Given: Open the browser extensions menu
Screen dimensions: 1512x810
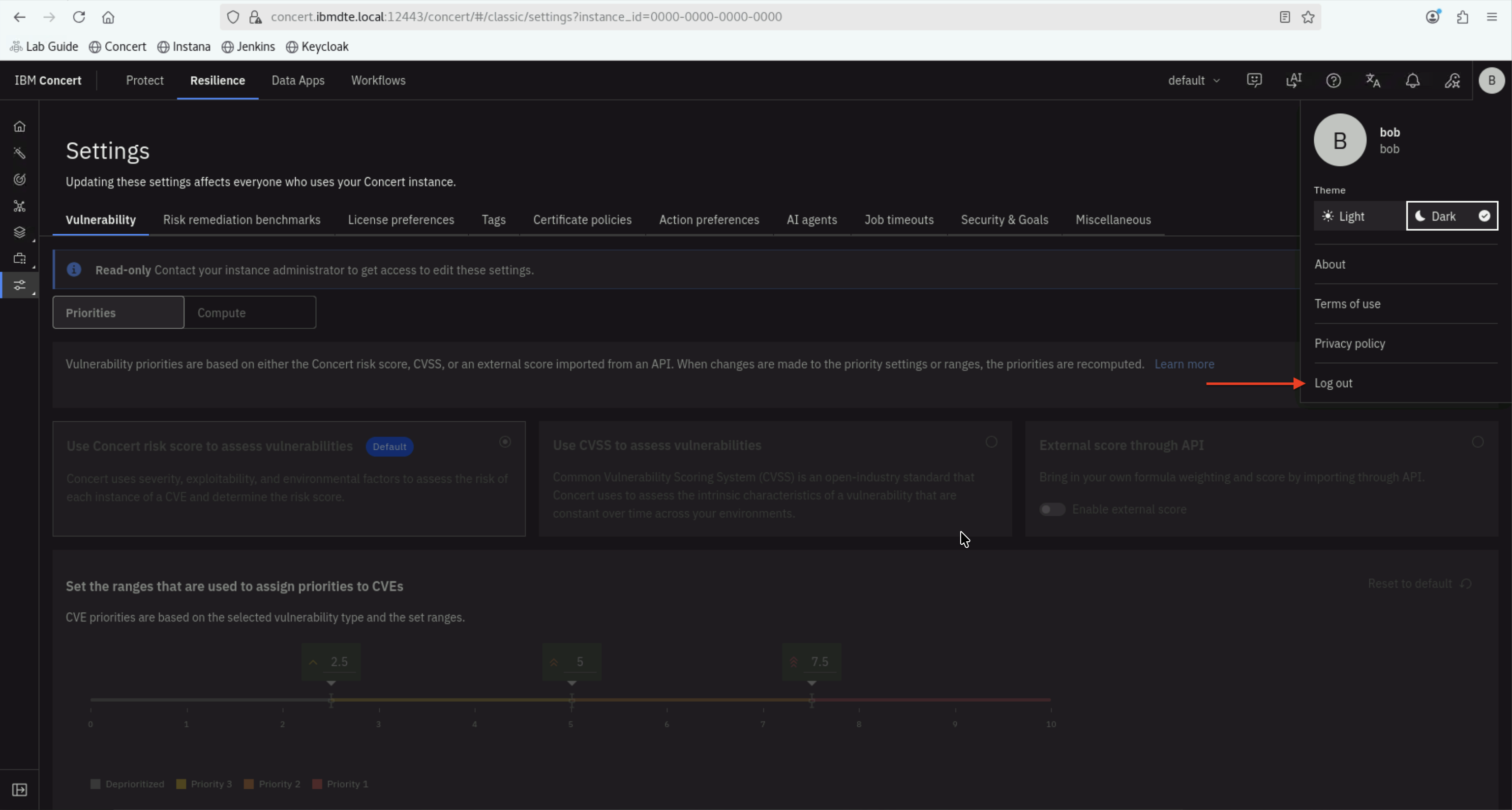Looking at the screenshot, I should (x=1462, y=17).
